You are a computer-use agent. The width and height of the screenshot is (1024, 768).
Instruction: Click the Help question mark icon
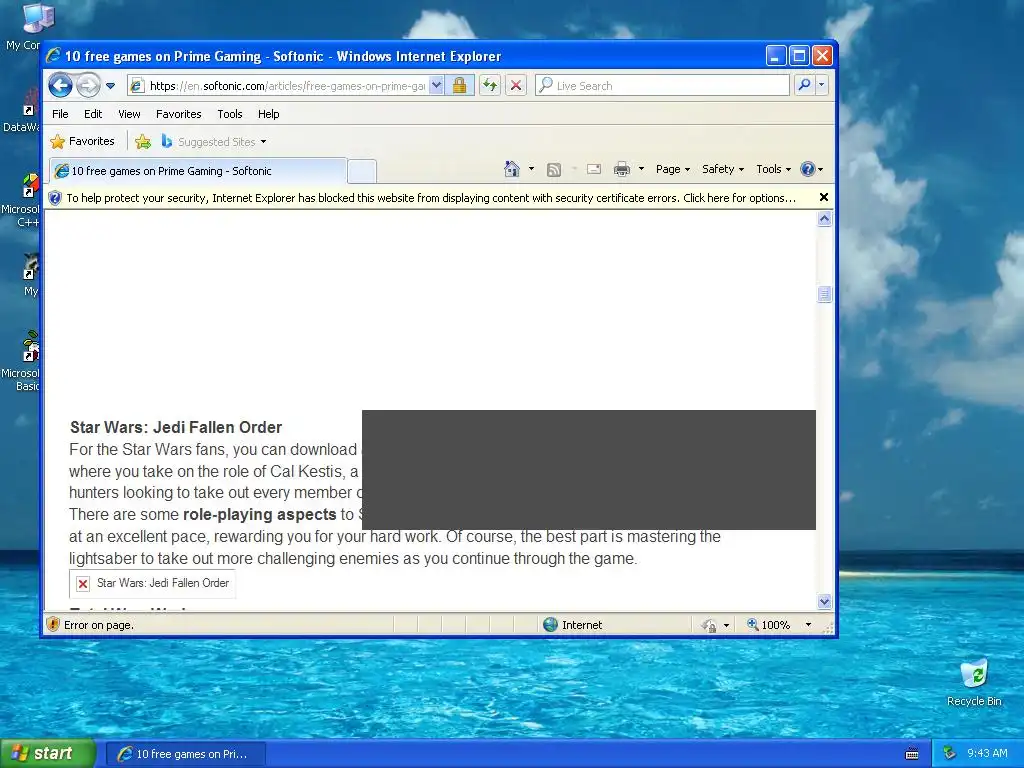pyautogui.click(x=808, y=169)
